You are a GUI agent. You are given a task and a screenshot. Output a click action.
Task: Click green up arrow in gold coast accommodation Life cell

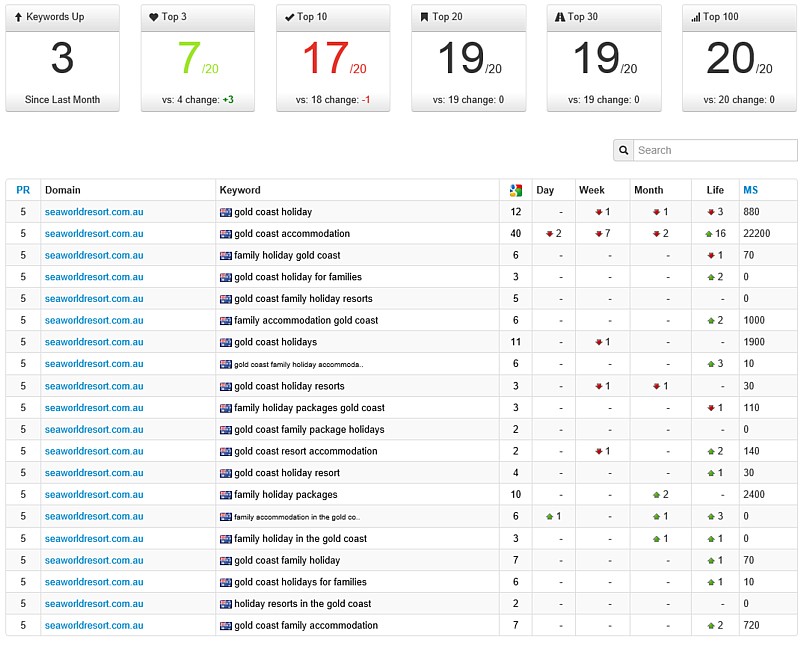pos(709,234)
